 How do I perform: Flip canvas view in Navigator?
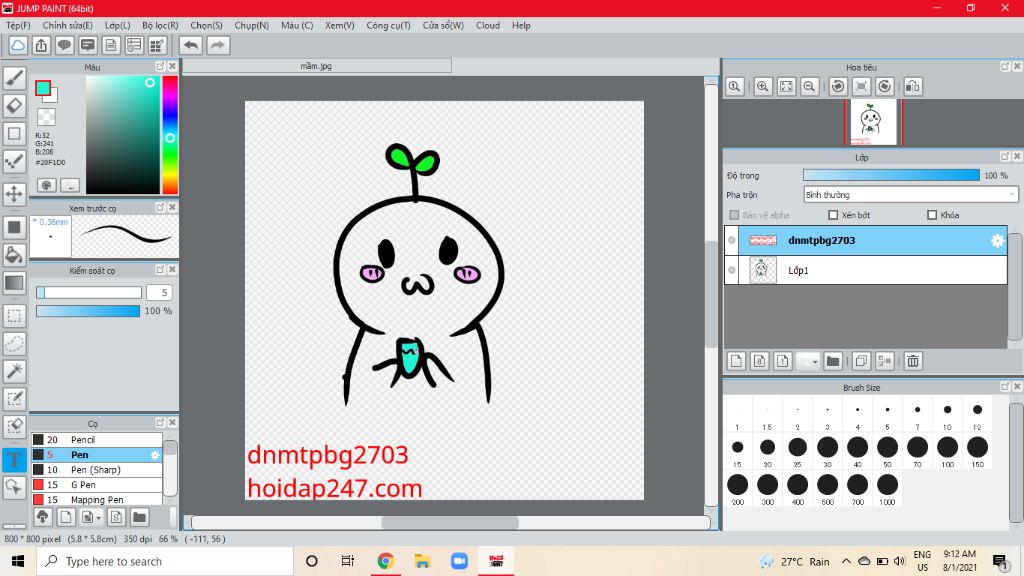[x=913, y=86]
